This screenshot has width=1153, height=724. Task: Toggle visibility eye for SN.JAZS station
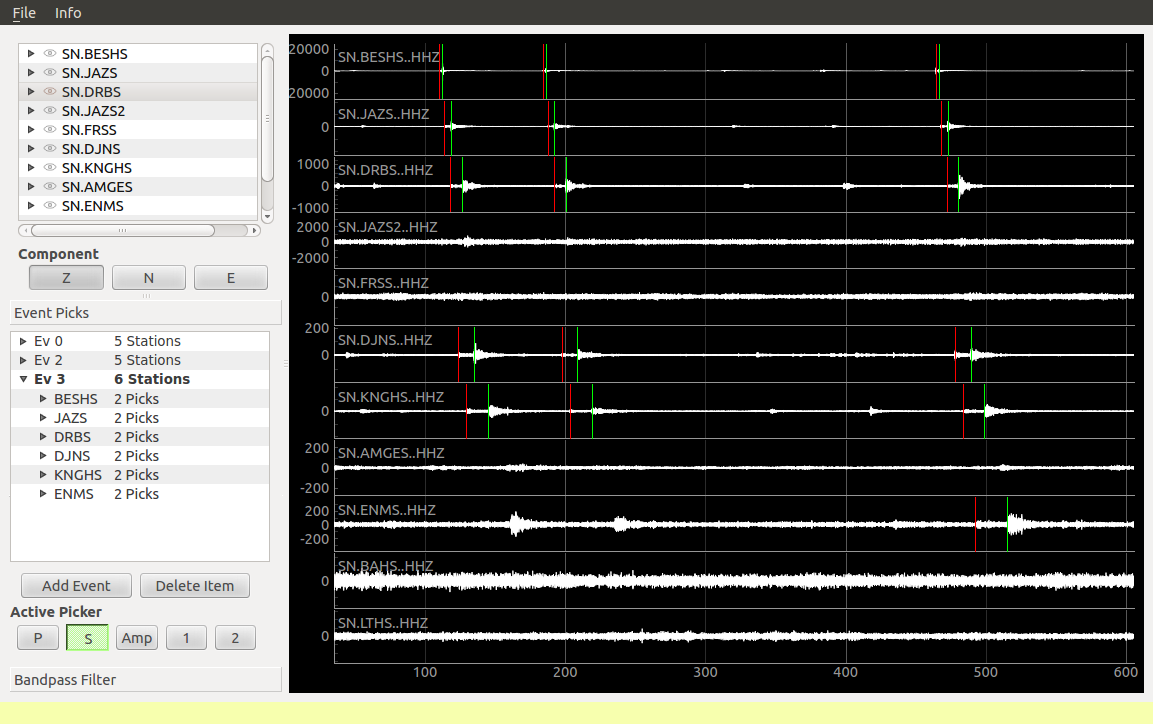(x=50, y=73)
